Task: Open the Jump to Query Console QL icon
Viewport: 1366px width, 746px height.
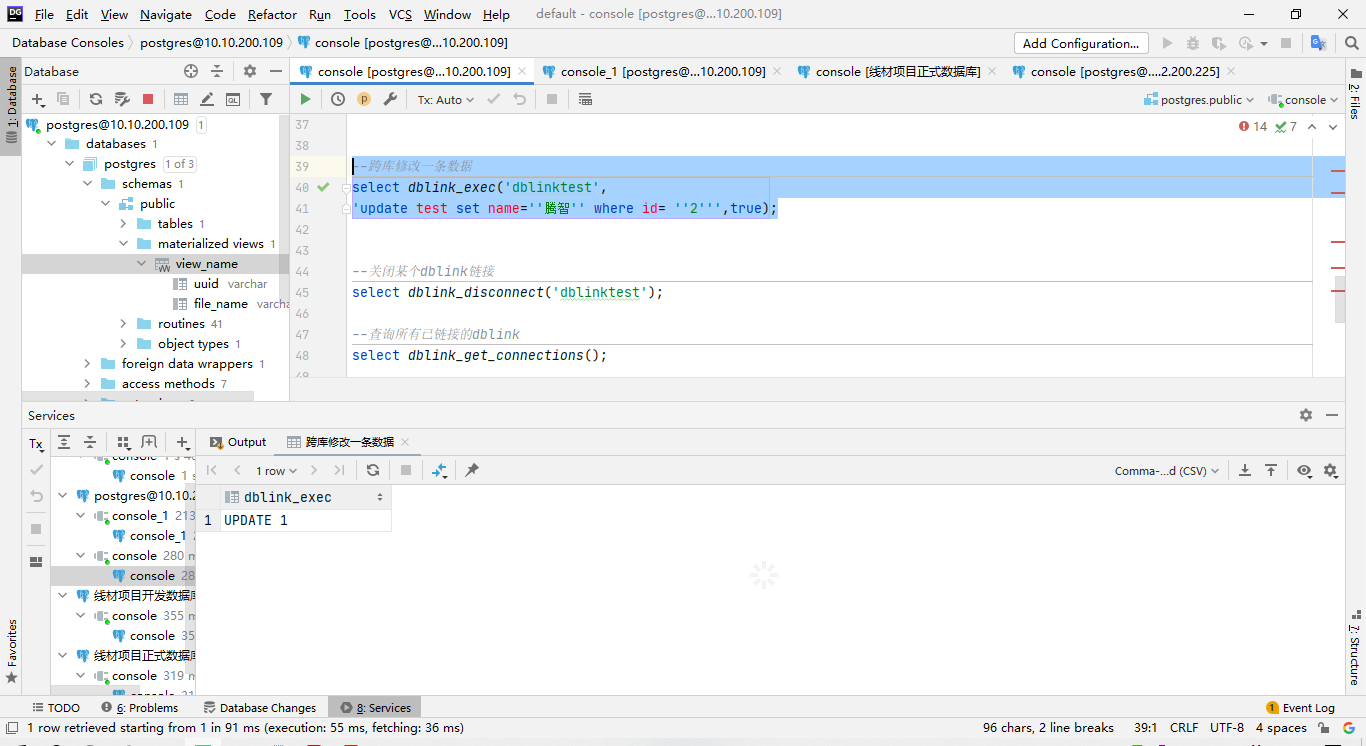Action: click(232, 99)
